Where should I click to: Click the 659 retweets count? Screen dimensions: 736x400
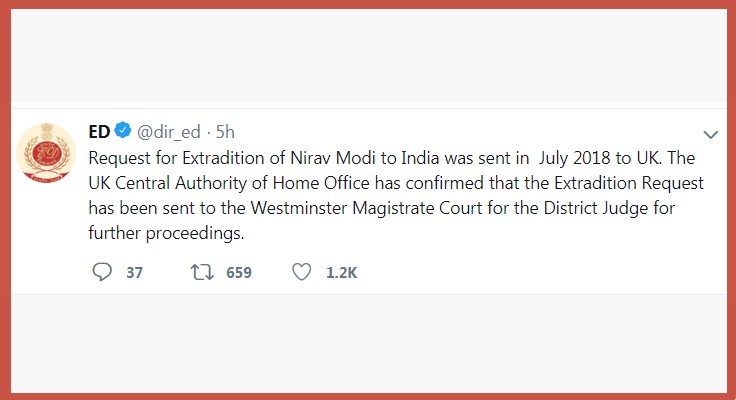(238, 272)
